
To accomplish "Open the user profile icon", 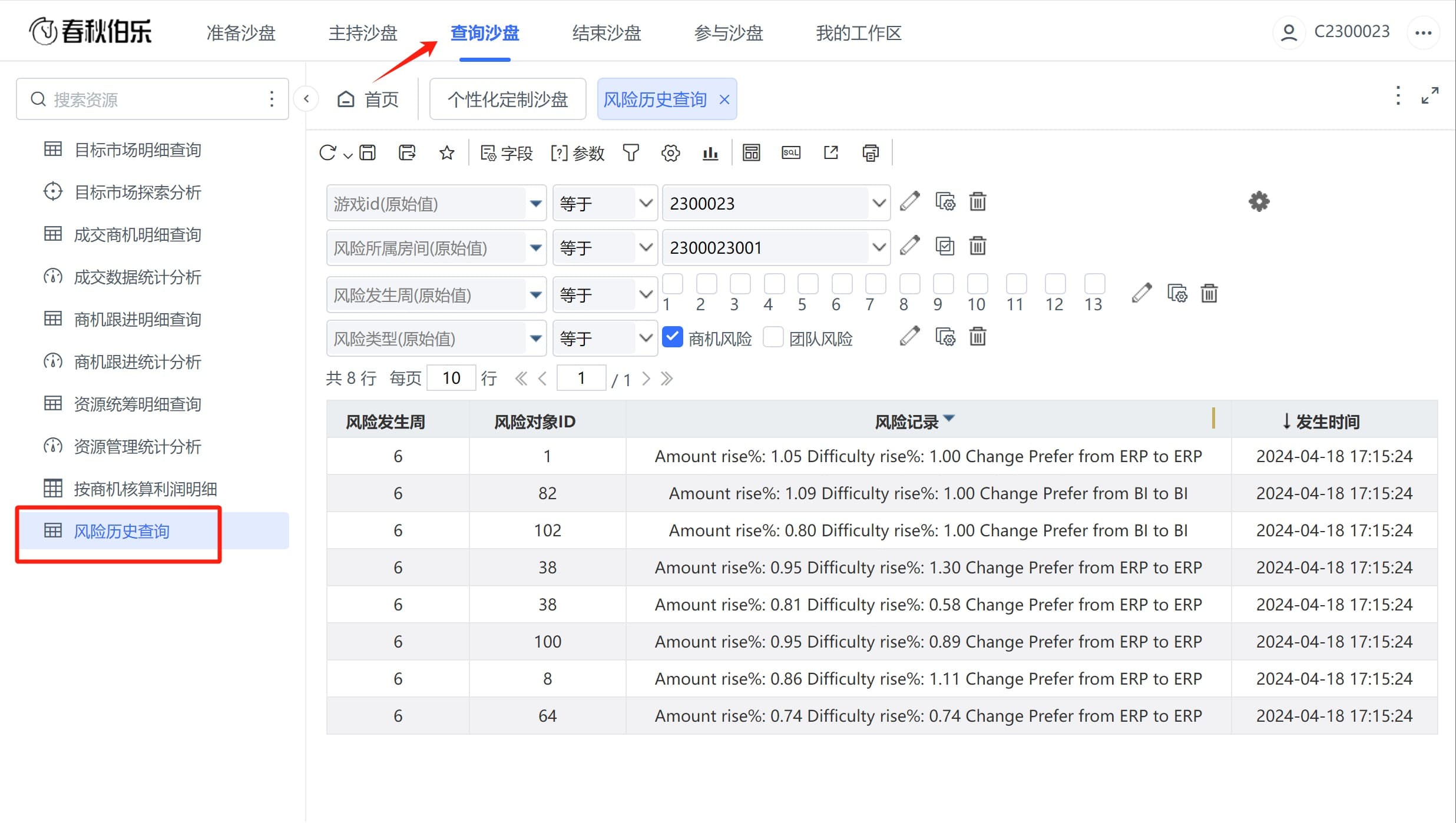I will point(1289,32).
